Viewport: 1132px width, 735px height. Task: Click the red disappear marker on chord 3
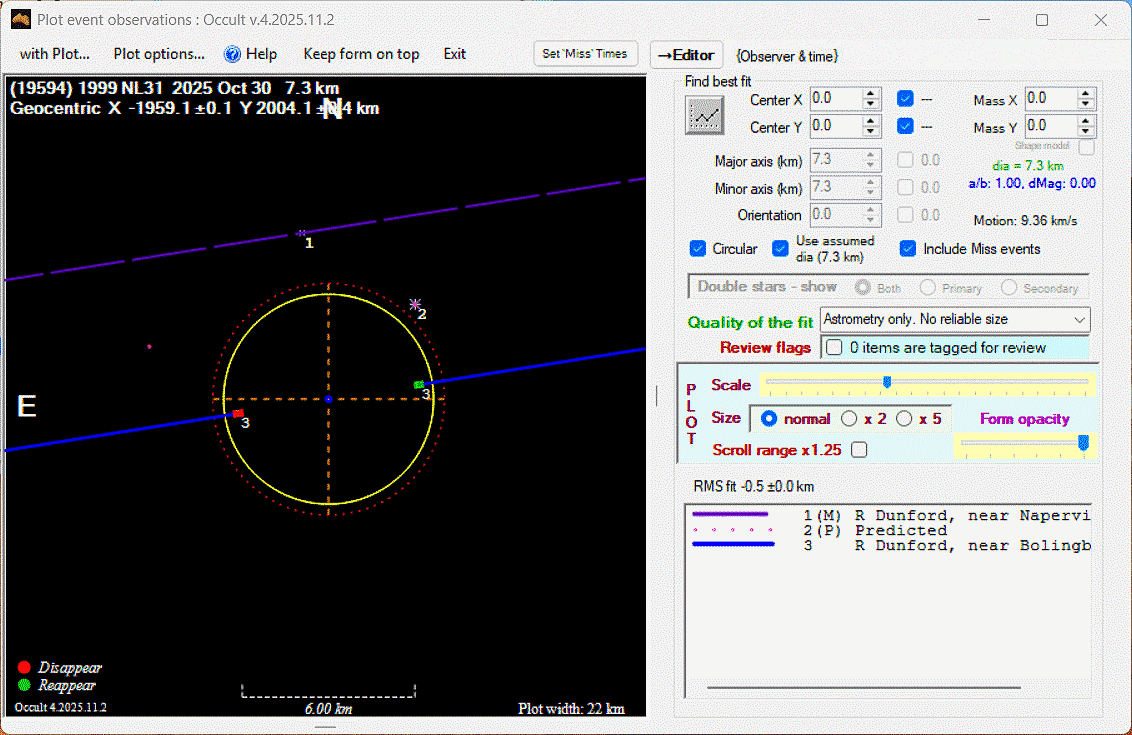point(238,413)
